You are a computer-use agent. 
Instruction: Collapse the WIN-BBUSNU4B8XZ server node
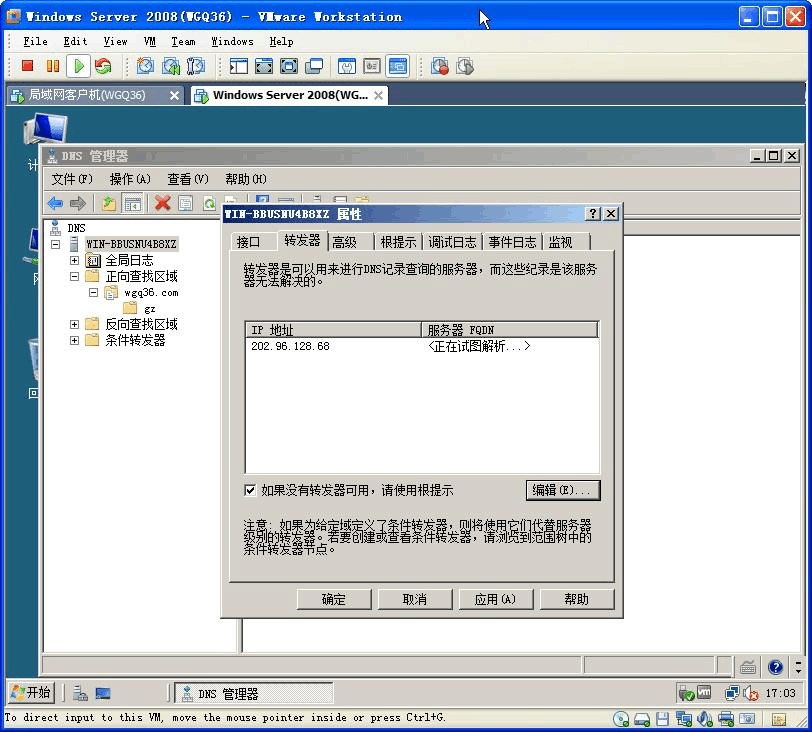click(56, 244)
